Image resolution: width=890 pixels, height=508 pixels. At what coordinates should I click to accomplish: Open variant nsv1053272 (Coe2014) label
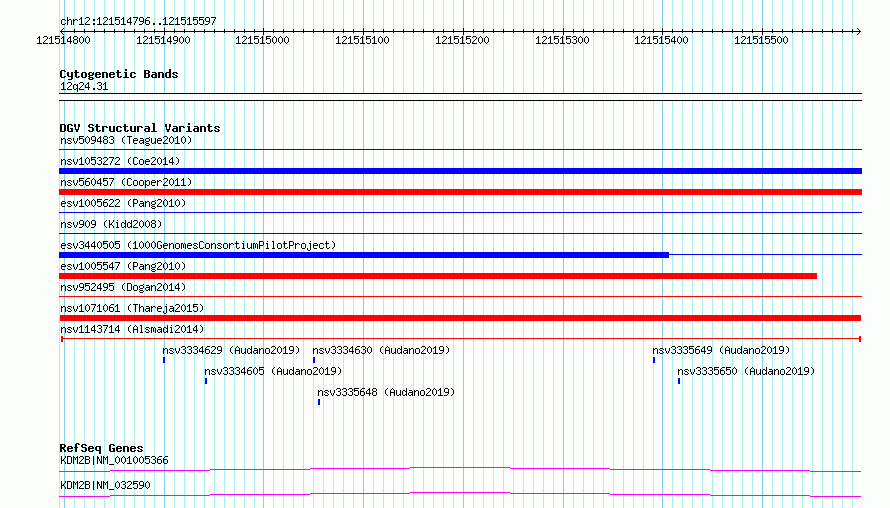click(120, 161)
